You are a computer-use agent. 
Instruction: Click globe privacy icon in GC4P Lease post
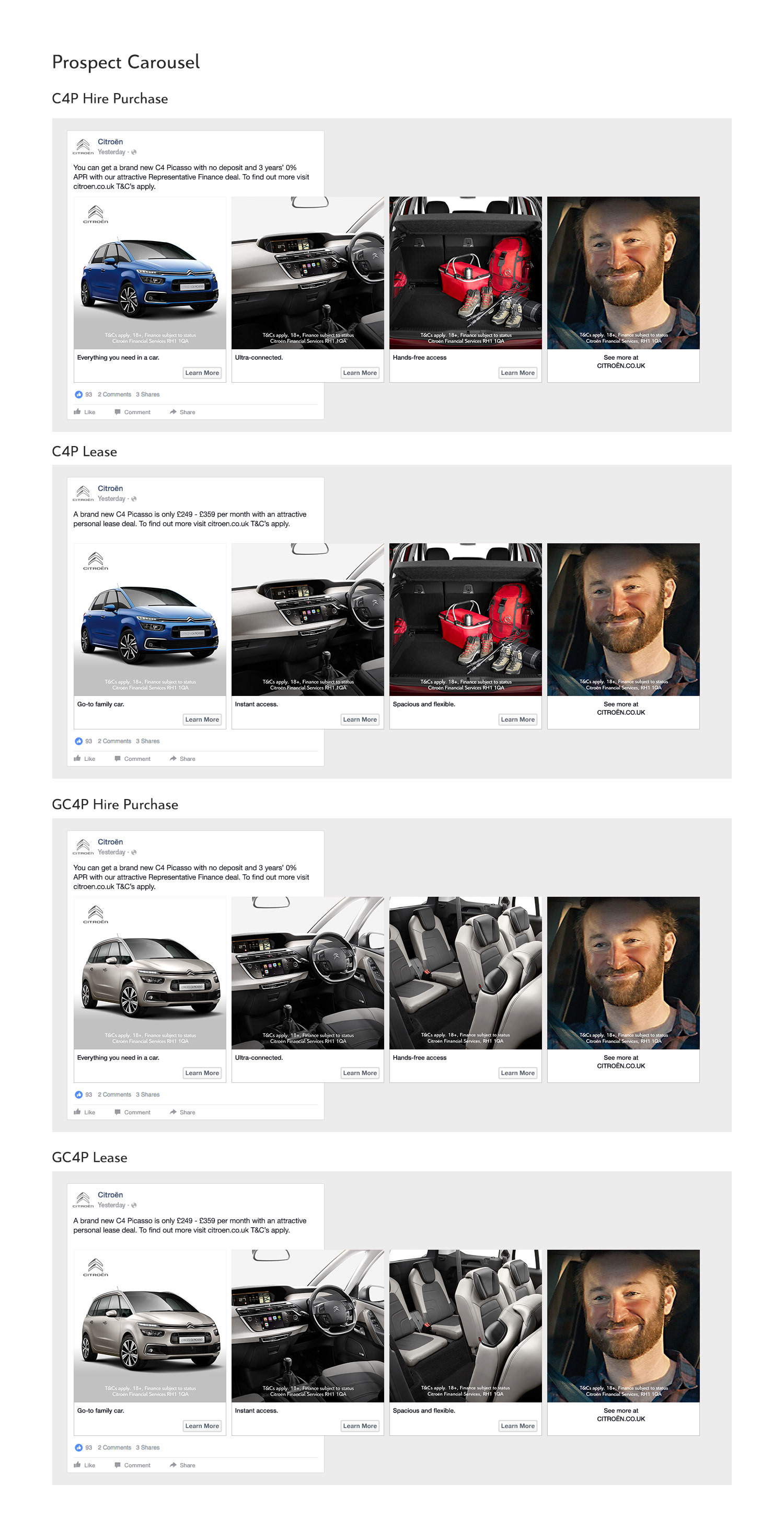click(x=134, y=1206)
